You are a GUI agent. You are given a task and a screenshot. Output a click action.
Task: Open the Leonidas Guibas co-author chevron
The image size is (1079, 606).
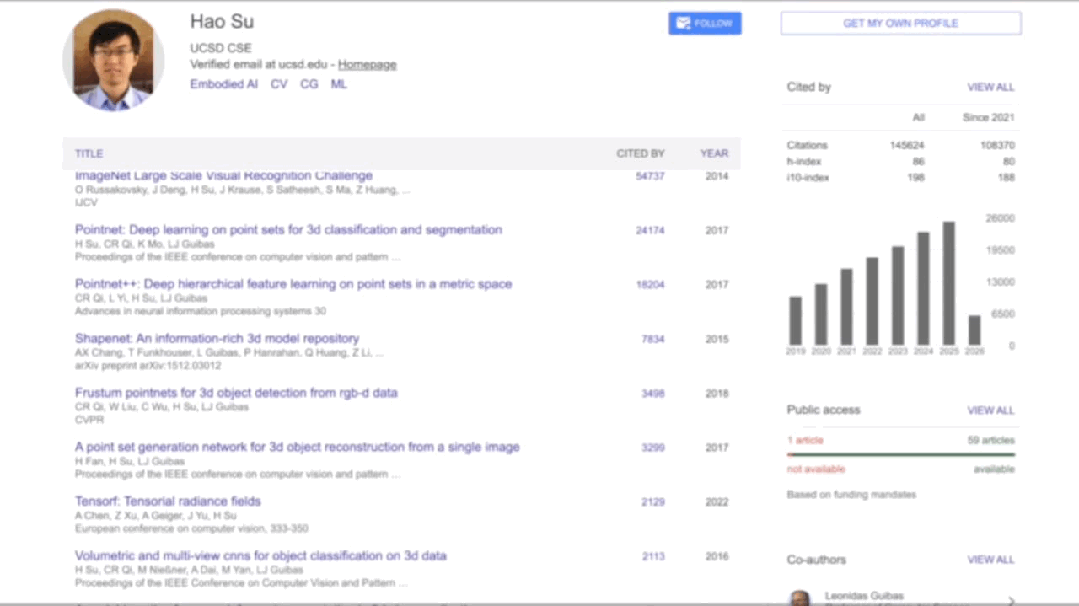pyautogui.click(x=1011, y=600)
